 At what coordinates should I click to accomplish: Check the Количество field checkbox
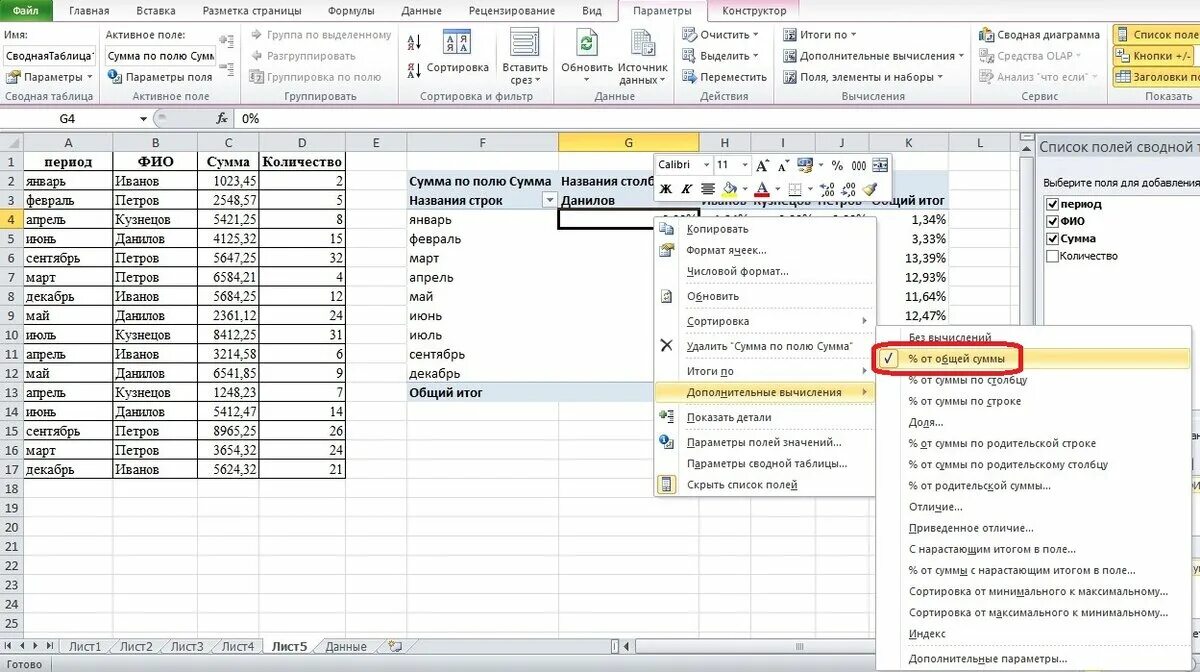point(1051,256)
